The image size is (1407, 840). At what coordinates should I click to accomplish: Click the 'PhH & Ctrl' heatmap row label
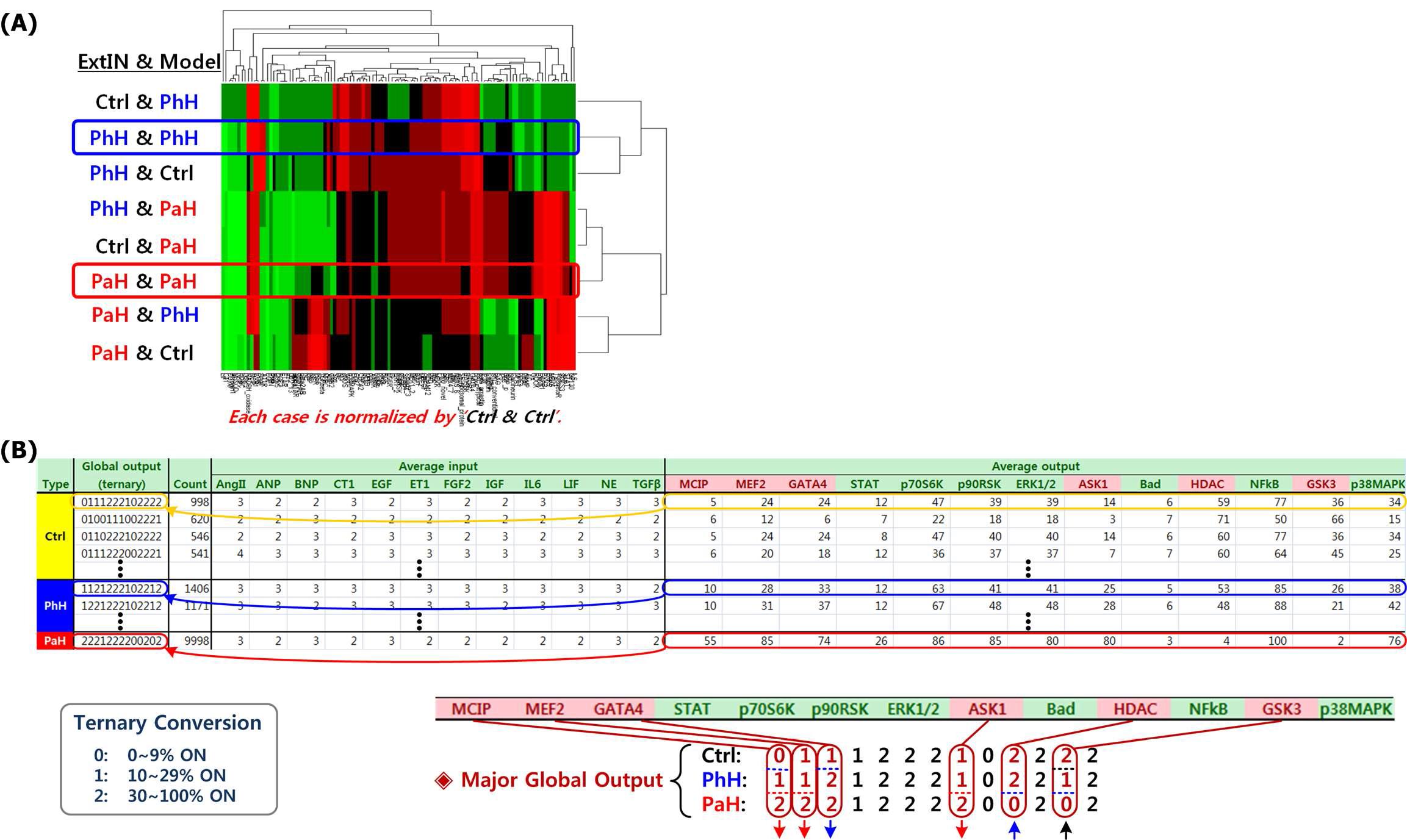[x=142, y=173]
